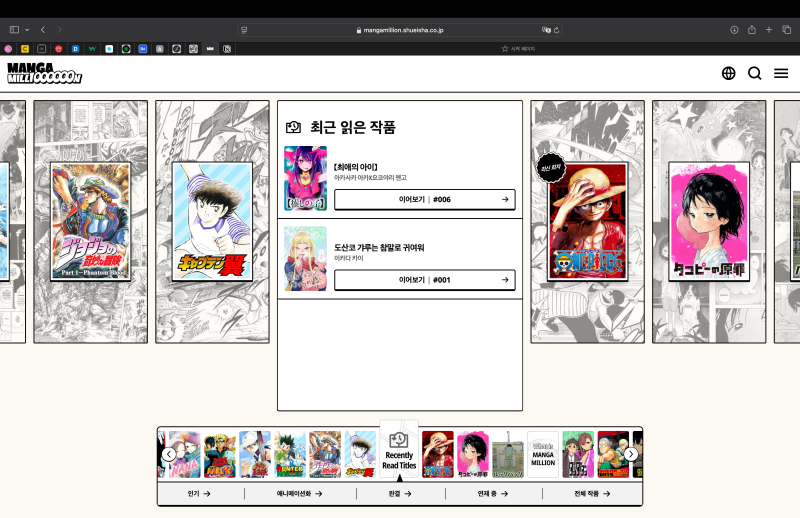
Task: Click the 최근 읽은 작품 heading
Action: click(x=353, y=127)
